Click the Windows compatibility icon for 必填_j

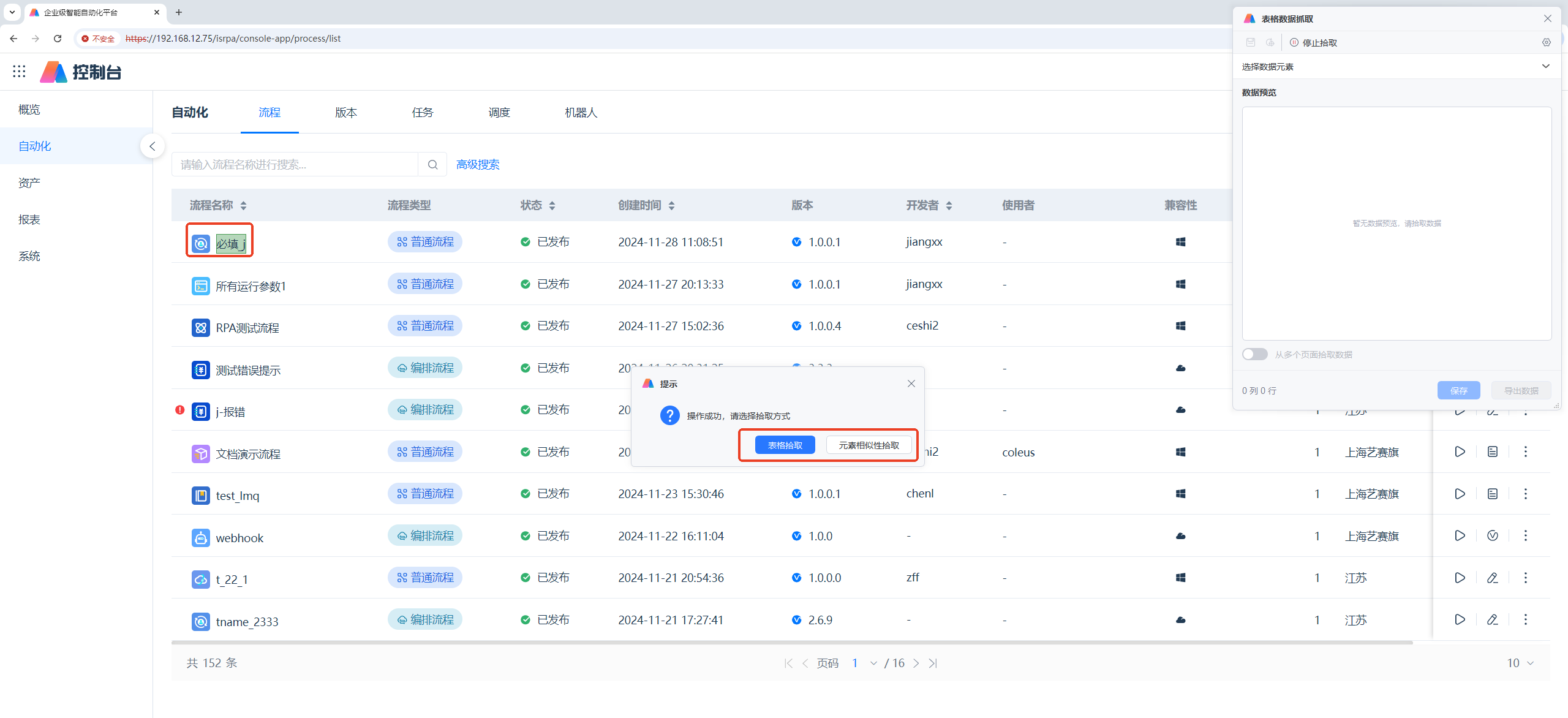[1181, 242]
